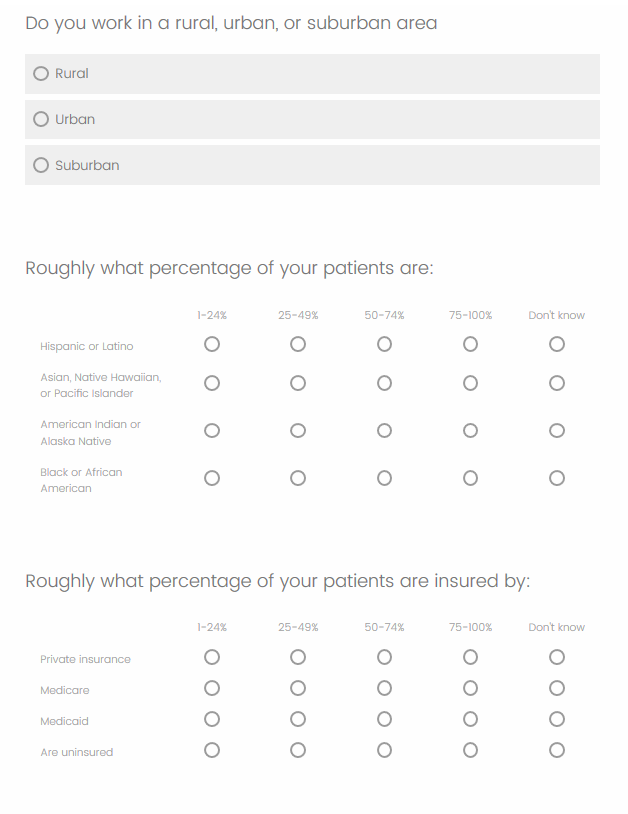628x814 pixels.
Task: Mark Black or African American as 75-100%
Action: pyautogui.click(x=470, y=478)
